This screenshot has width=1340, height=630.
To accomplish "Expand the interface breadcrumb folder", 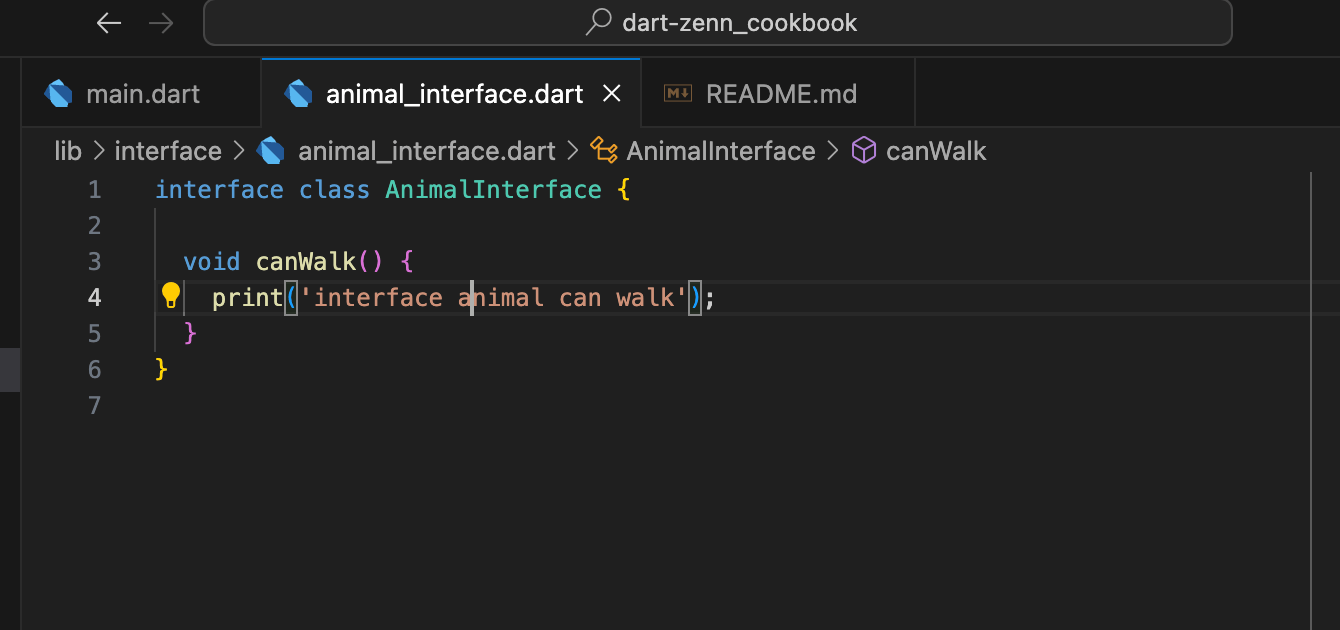I will coord(168,151).
